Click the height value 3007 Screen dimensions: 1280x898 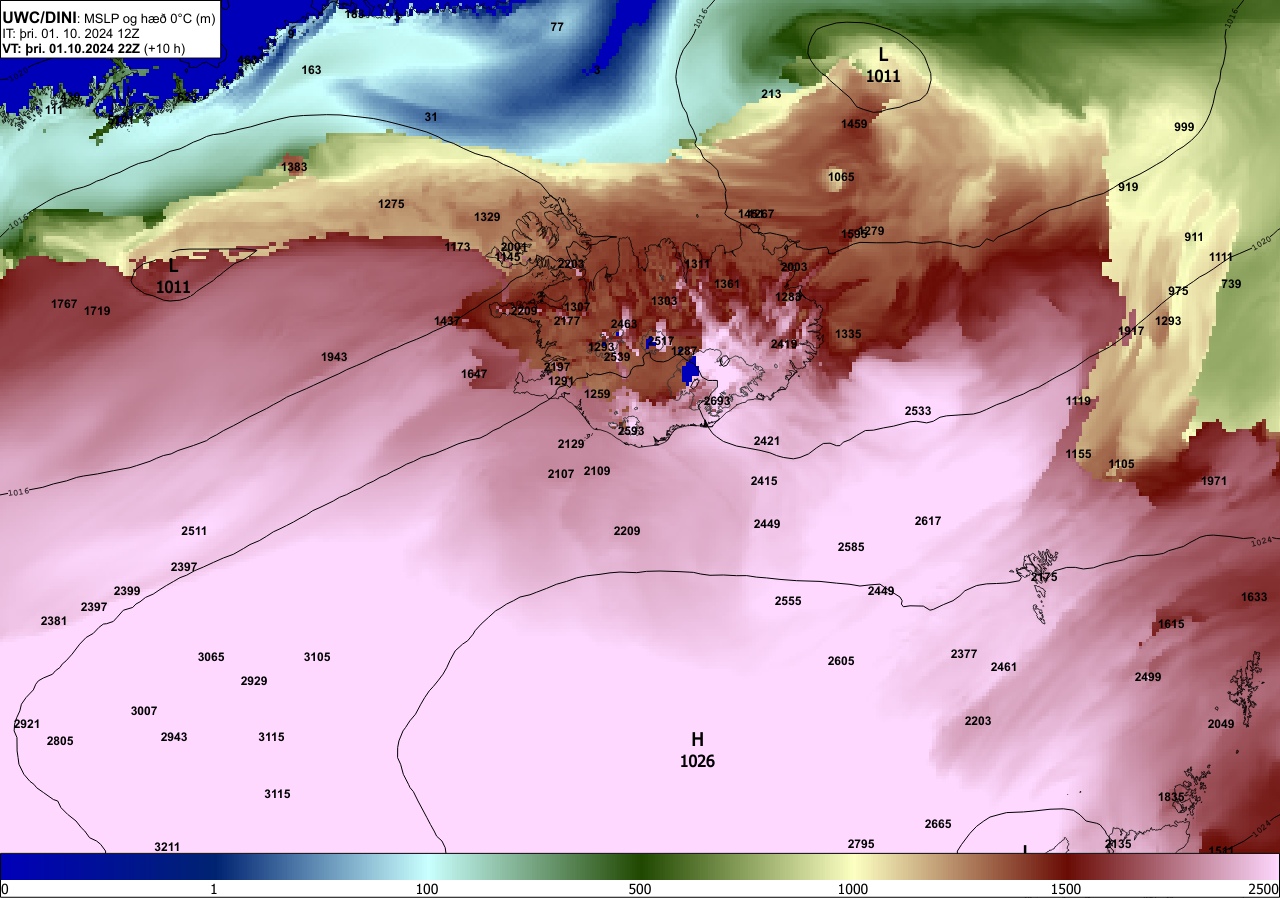(x=144, y=711)
